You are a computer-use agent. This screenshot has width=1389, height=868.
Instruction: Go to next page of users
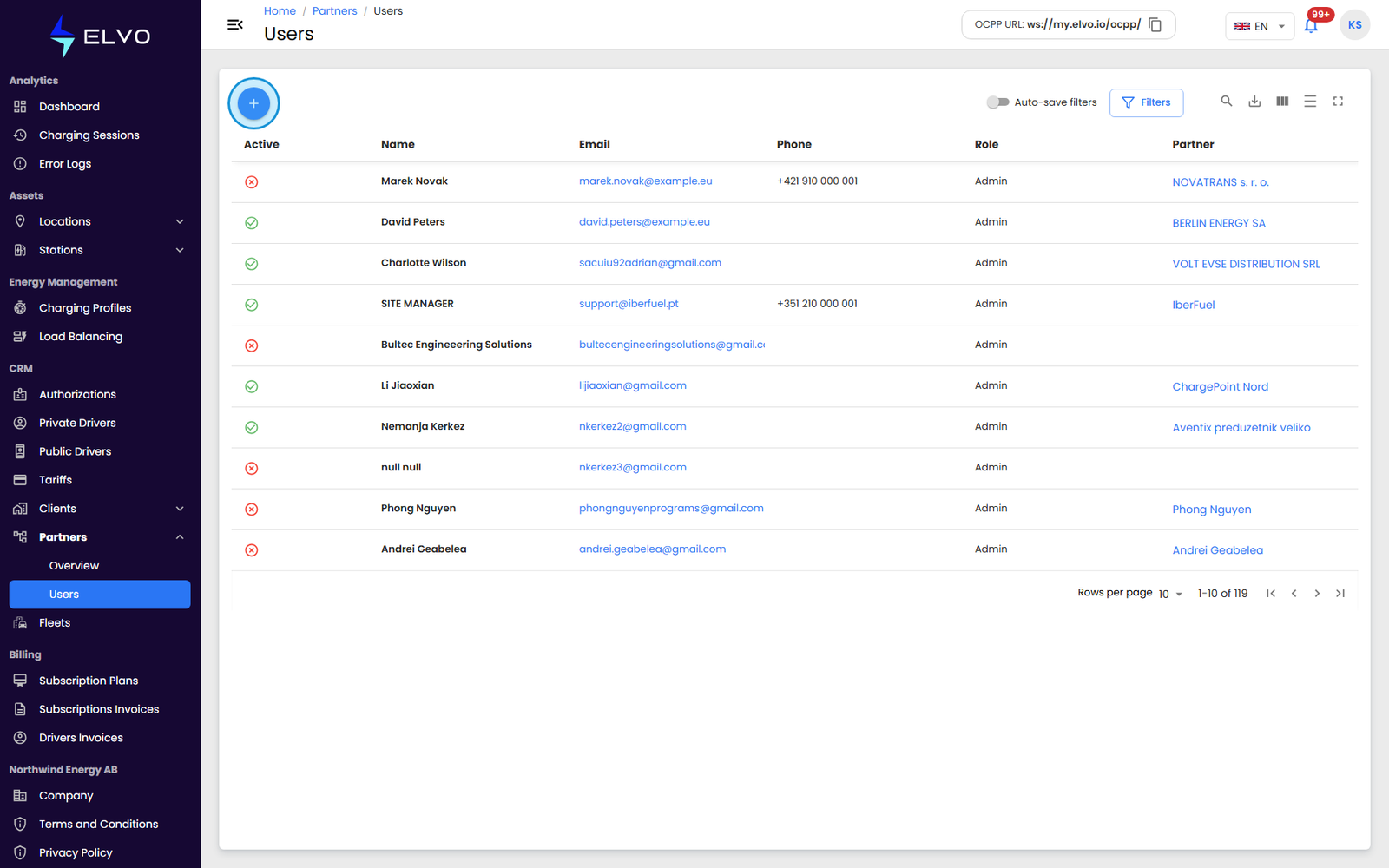point(1317,594)
